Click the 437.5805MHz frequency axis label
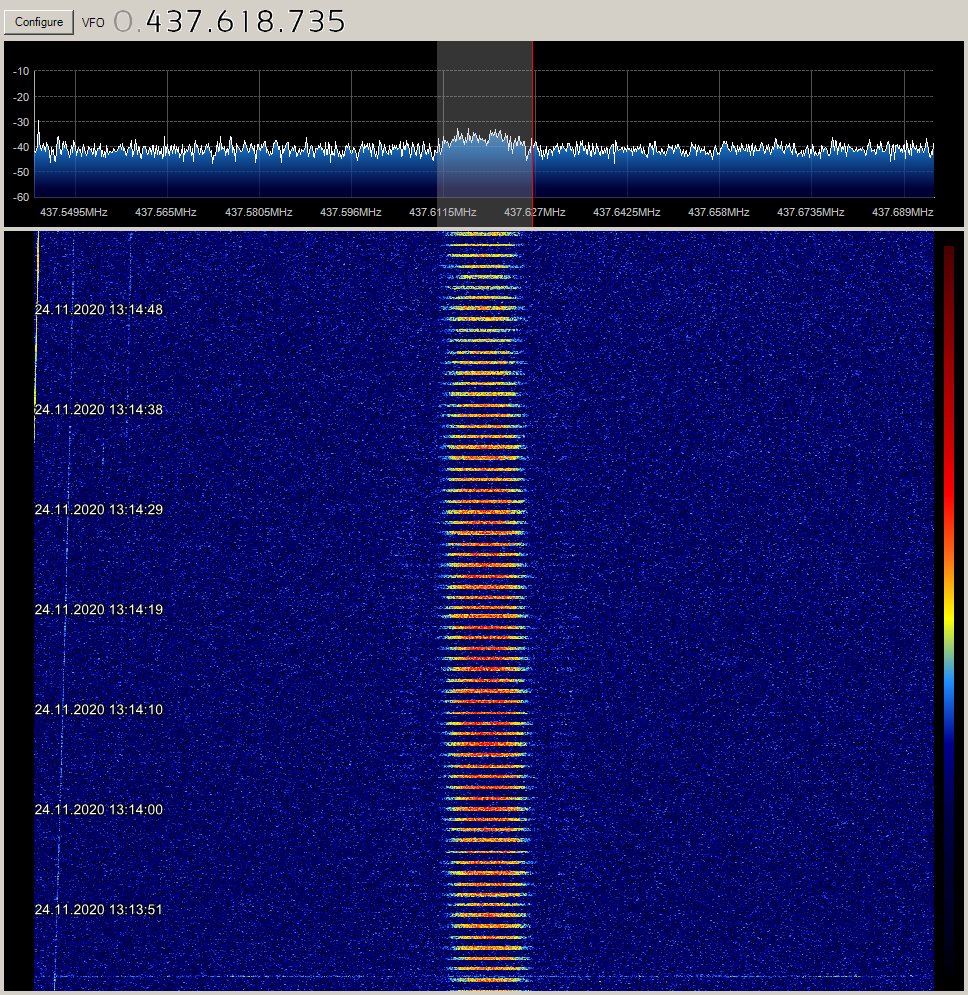Image resolution: width=968 pixels, height=995 pixels. tap(258, 213)
